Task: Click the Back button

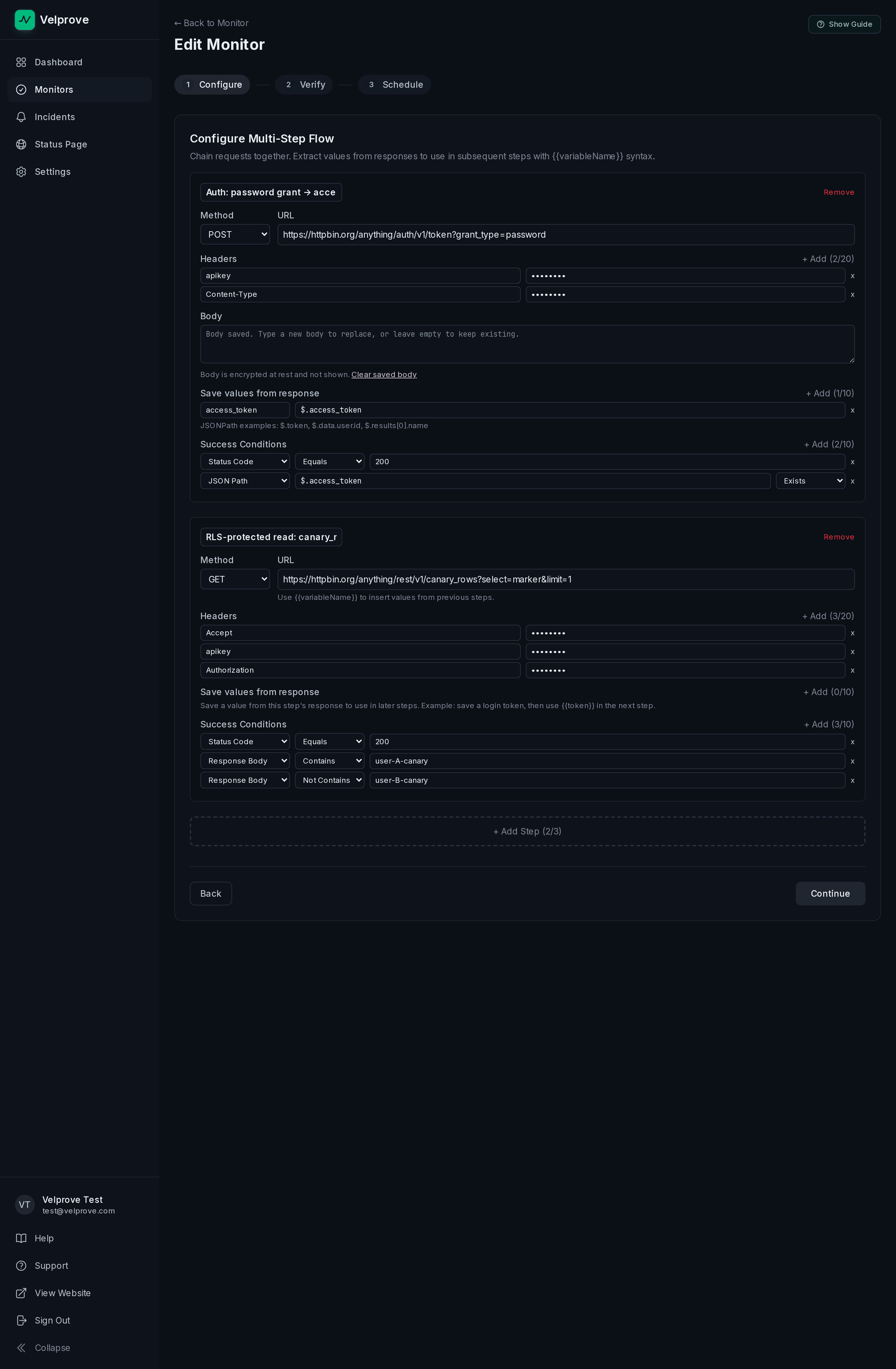Action: [211, 893]
